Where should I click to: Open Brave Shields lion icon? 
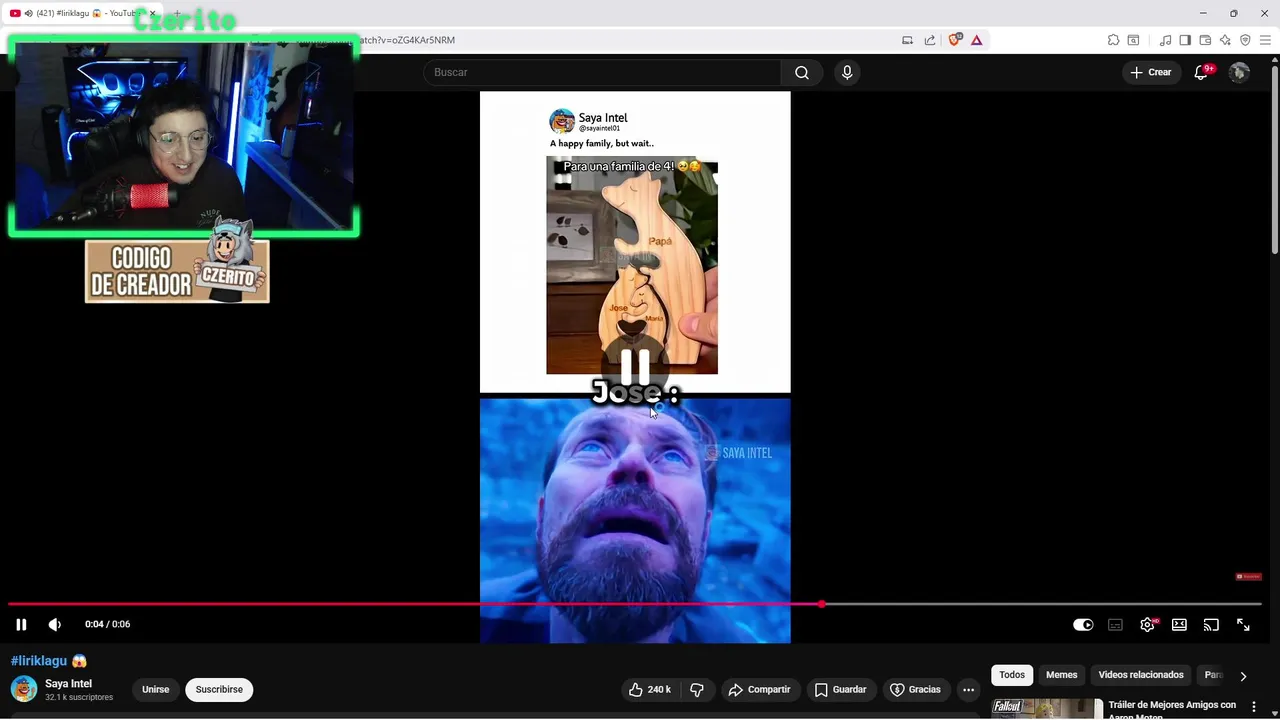click(954, 40)
